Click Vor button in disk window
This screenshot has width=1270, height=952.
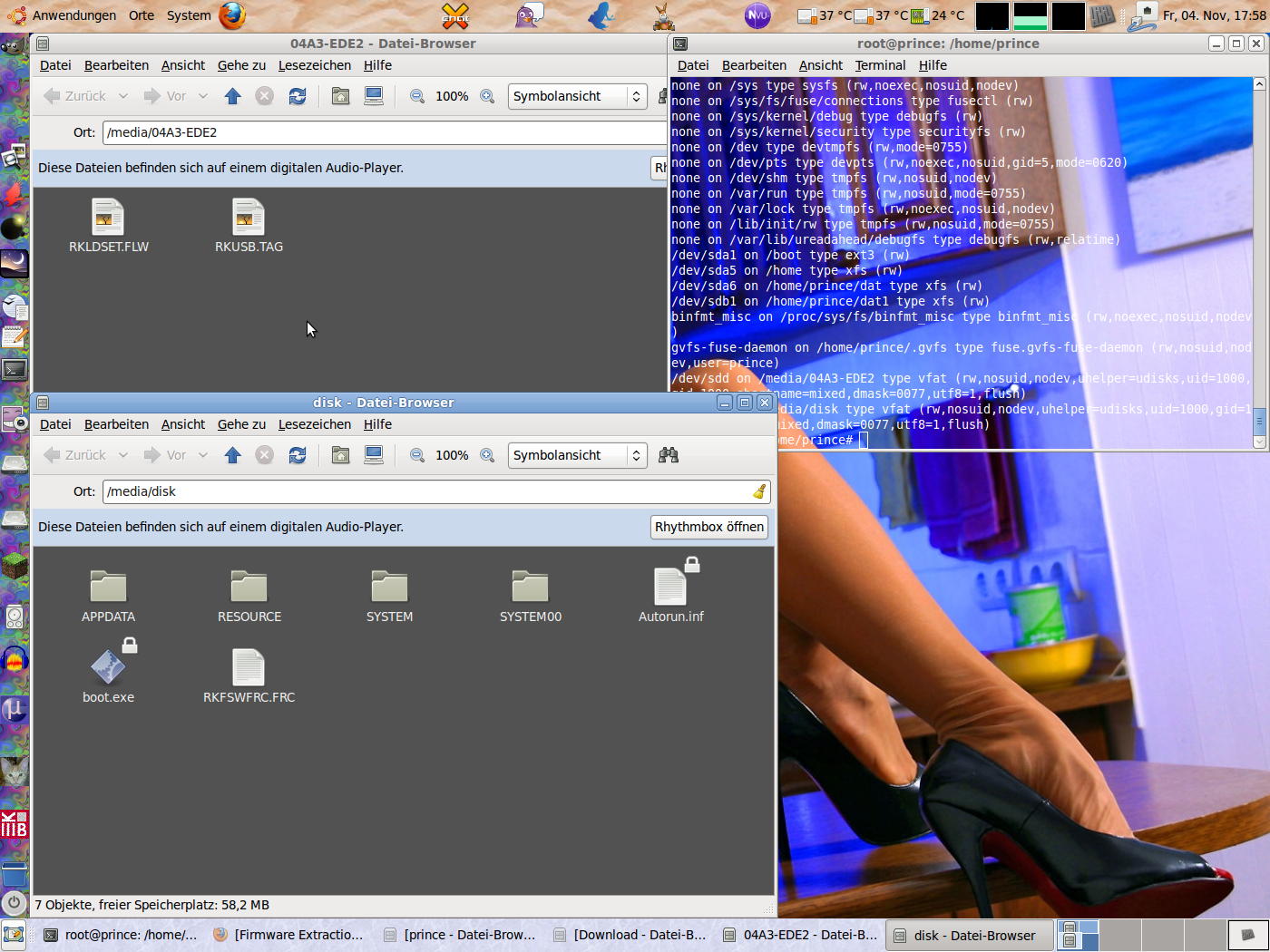point(166,455)
